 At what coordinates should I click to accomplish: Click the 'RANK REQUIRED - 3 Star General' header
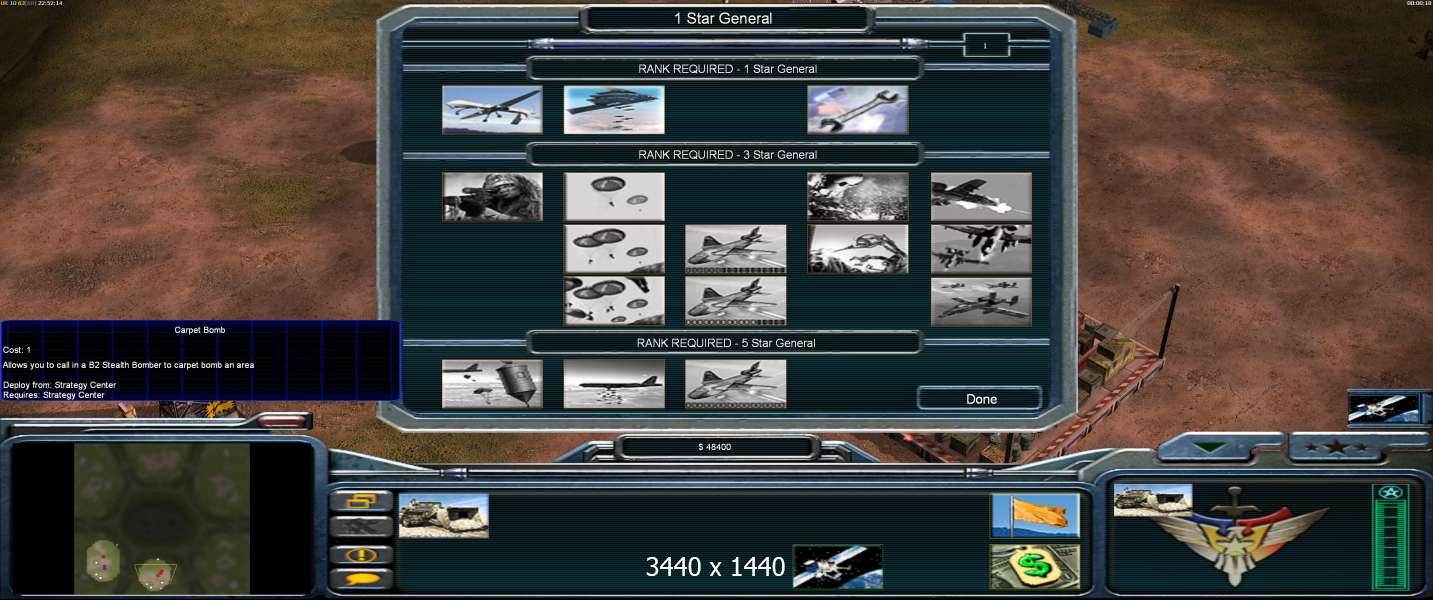tap(727, 155)
